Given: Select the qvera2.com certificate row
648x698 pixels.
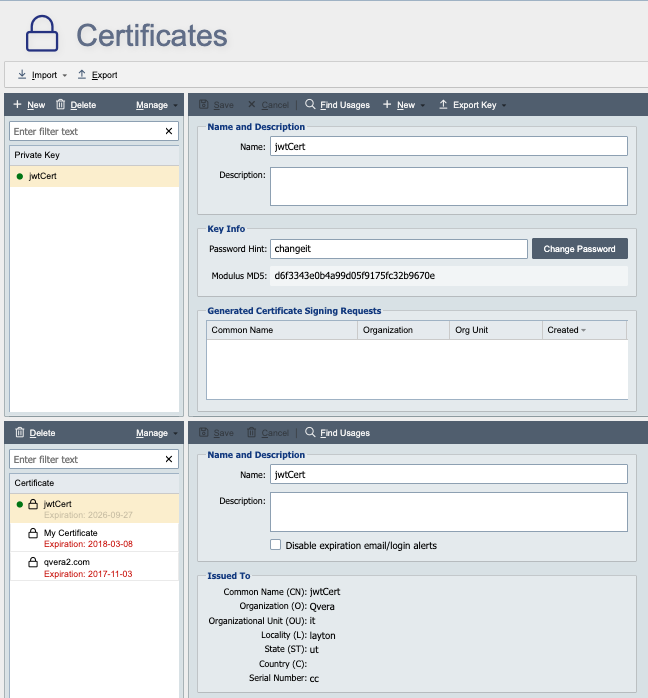Looking at the screenshot, I should coord(94,567).
